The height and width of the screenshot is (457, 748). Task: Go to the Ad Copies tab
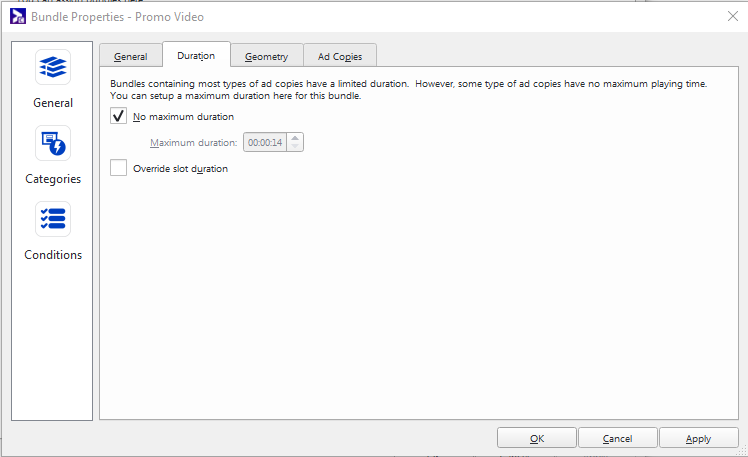340,57
